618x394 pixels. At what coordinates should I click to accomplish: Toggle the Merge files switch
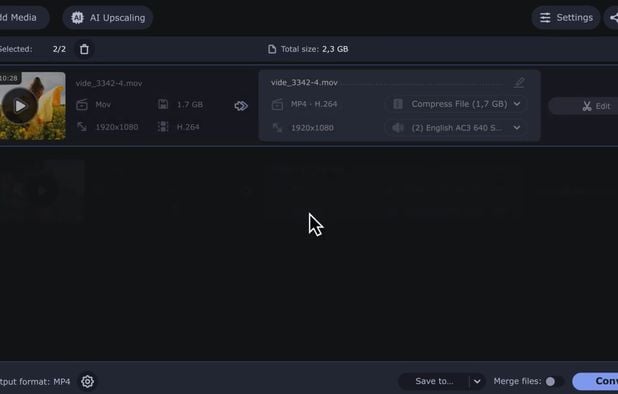[555, 381]
